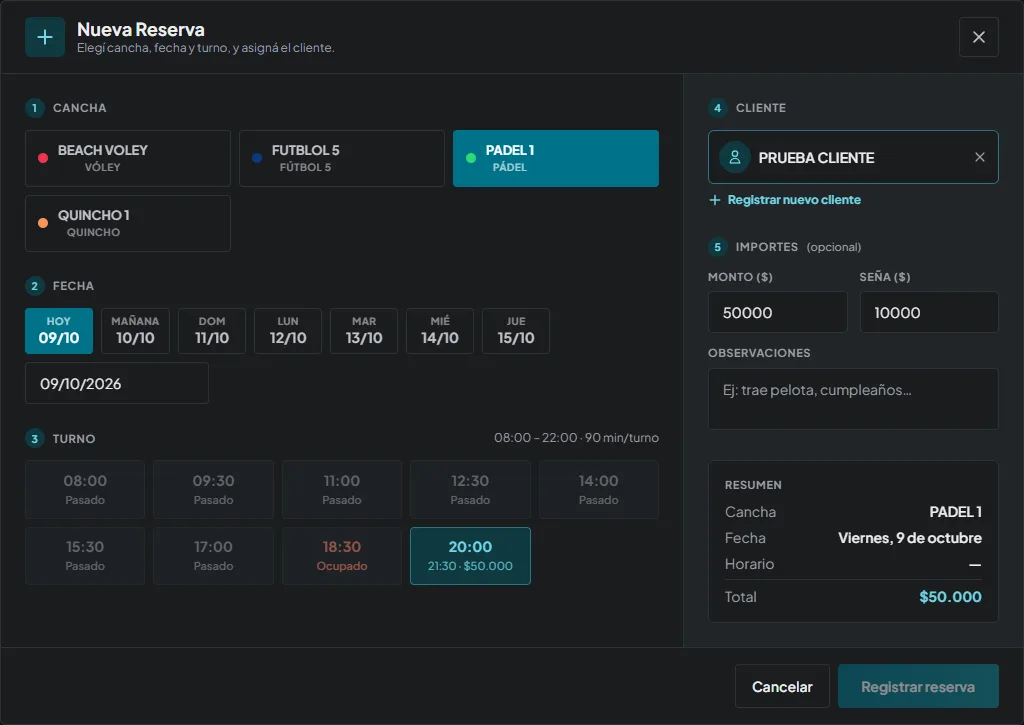1024x725 pixels.
Task: Click the Observaciones text area
Action: 854,399
